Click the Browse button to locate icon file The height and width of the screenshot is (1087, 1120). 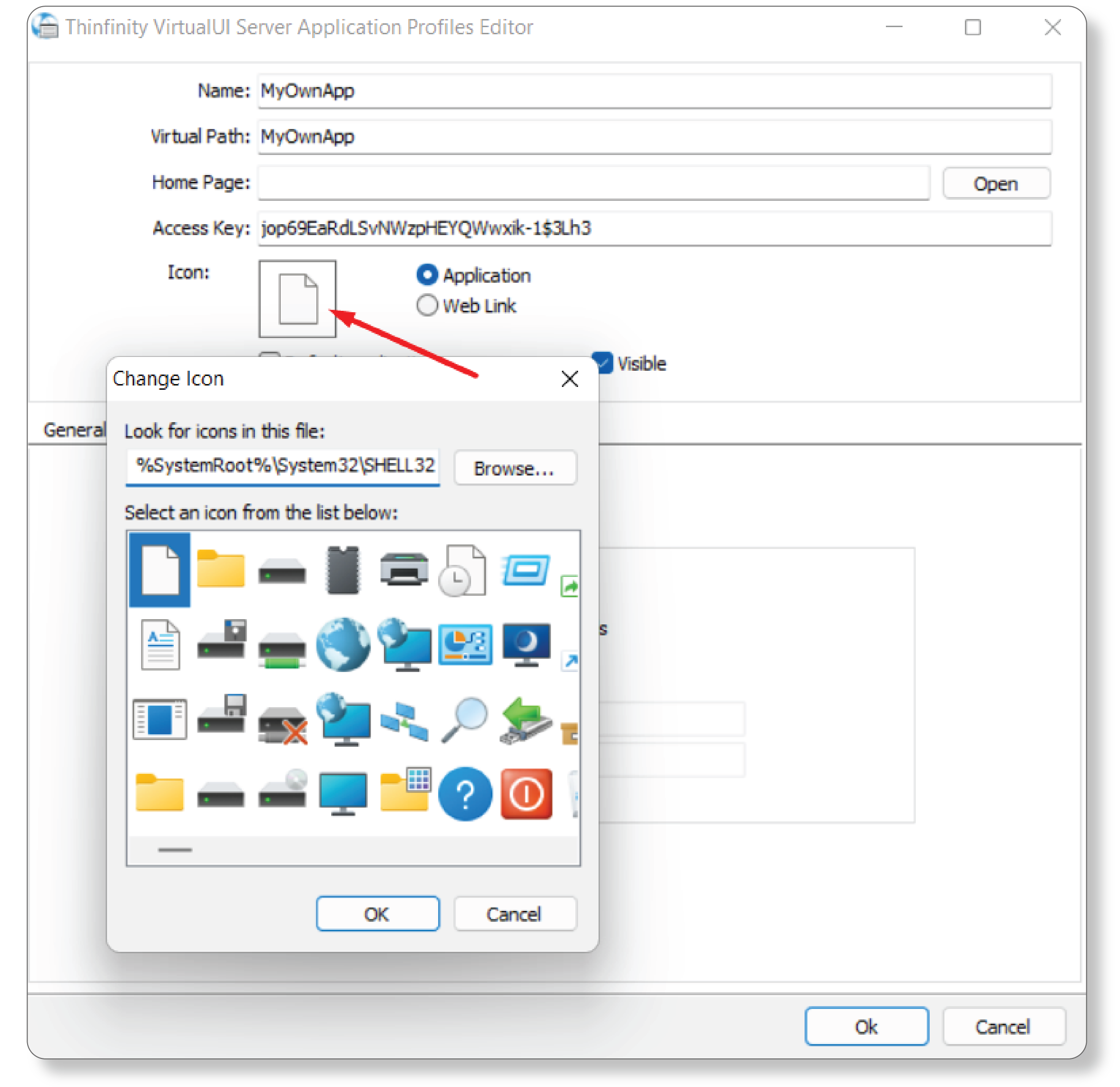coord(515,468)
